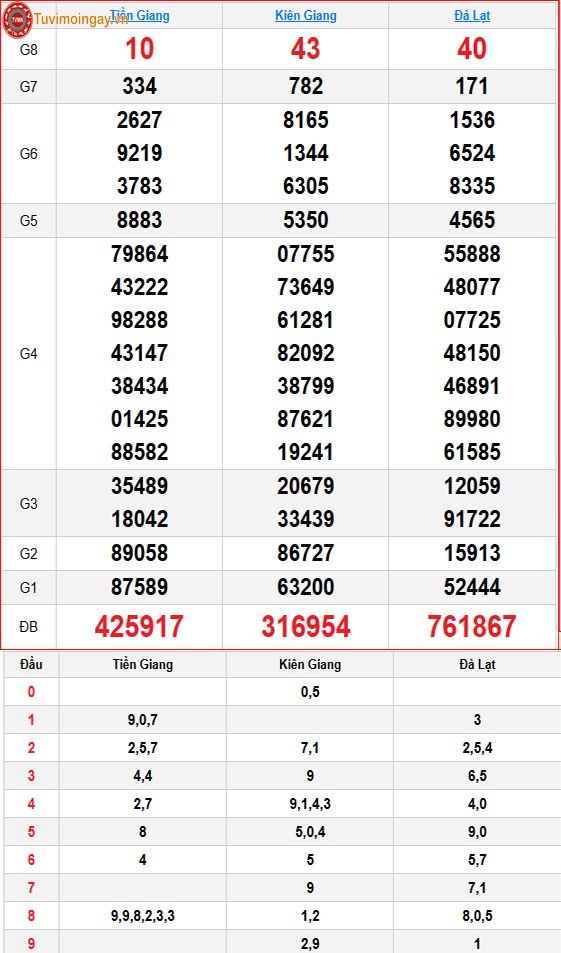
Task: Click the G2 number 89058
Action: pos(140,553)
